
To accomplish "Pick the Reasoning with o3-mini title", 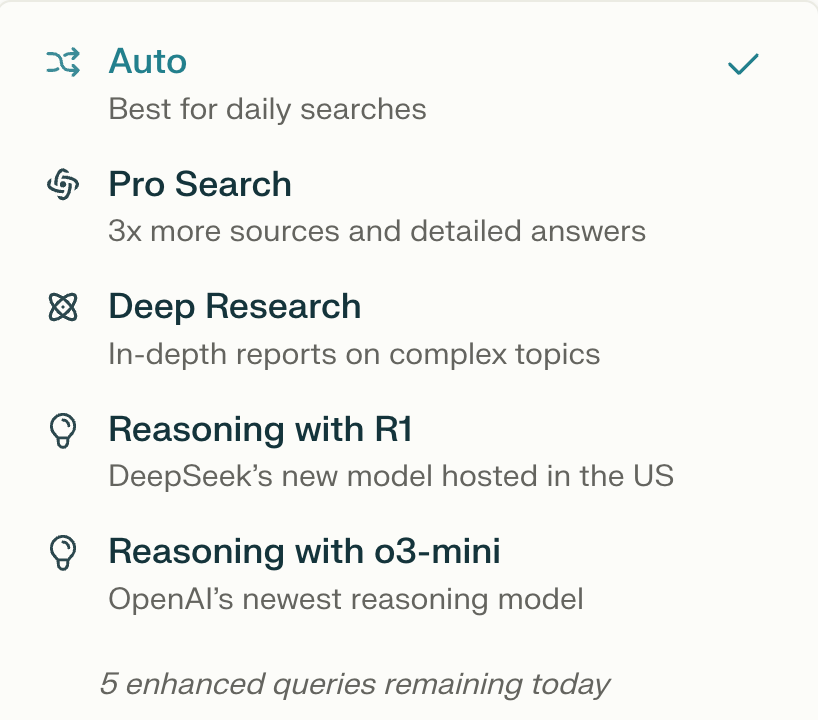I will point(304,551).
